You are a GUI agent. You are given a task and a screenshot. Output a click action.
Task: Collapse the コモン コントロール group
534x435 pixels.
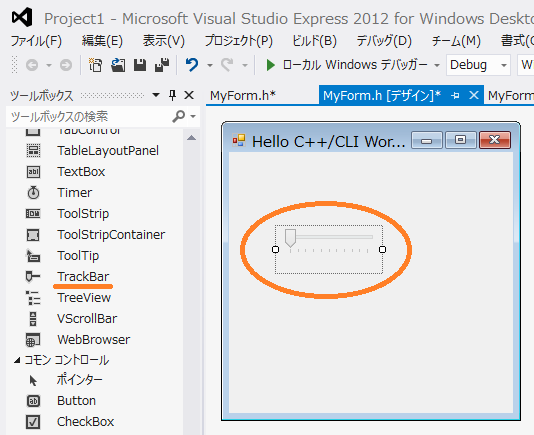pos(17,360)
